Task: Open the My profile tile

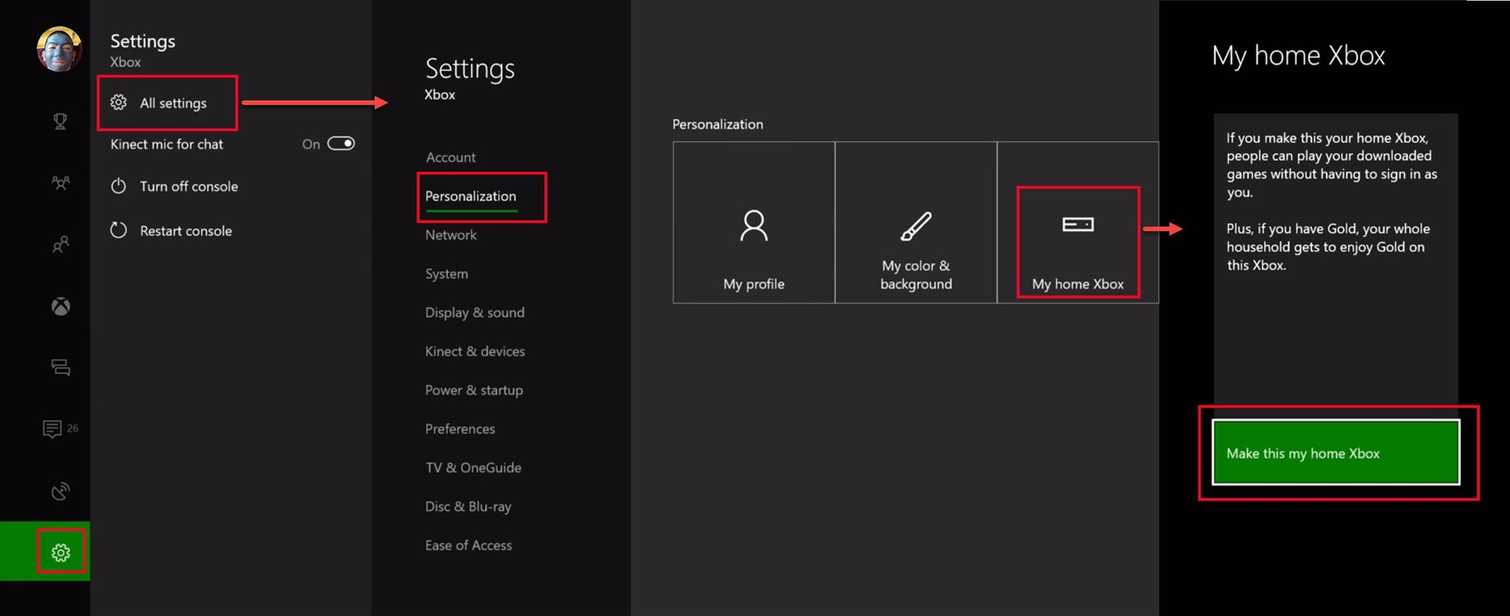Action: click(x=754, y=222)
